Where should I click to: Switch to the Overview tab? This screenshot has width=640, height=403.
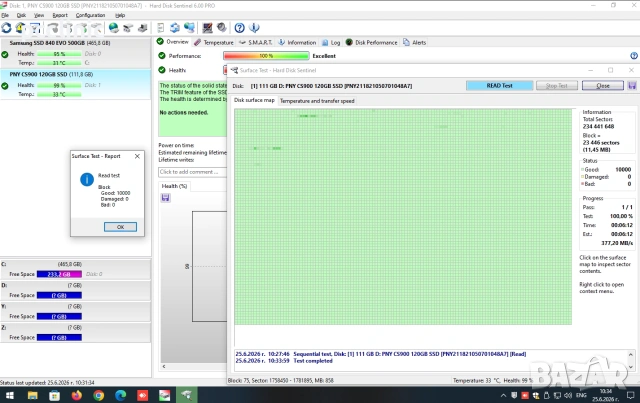coord(173,42)
